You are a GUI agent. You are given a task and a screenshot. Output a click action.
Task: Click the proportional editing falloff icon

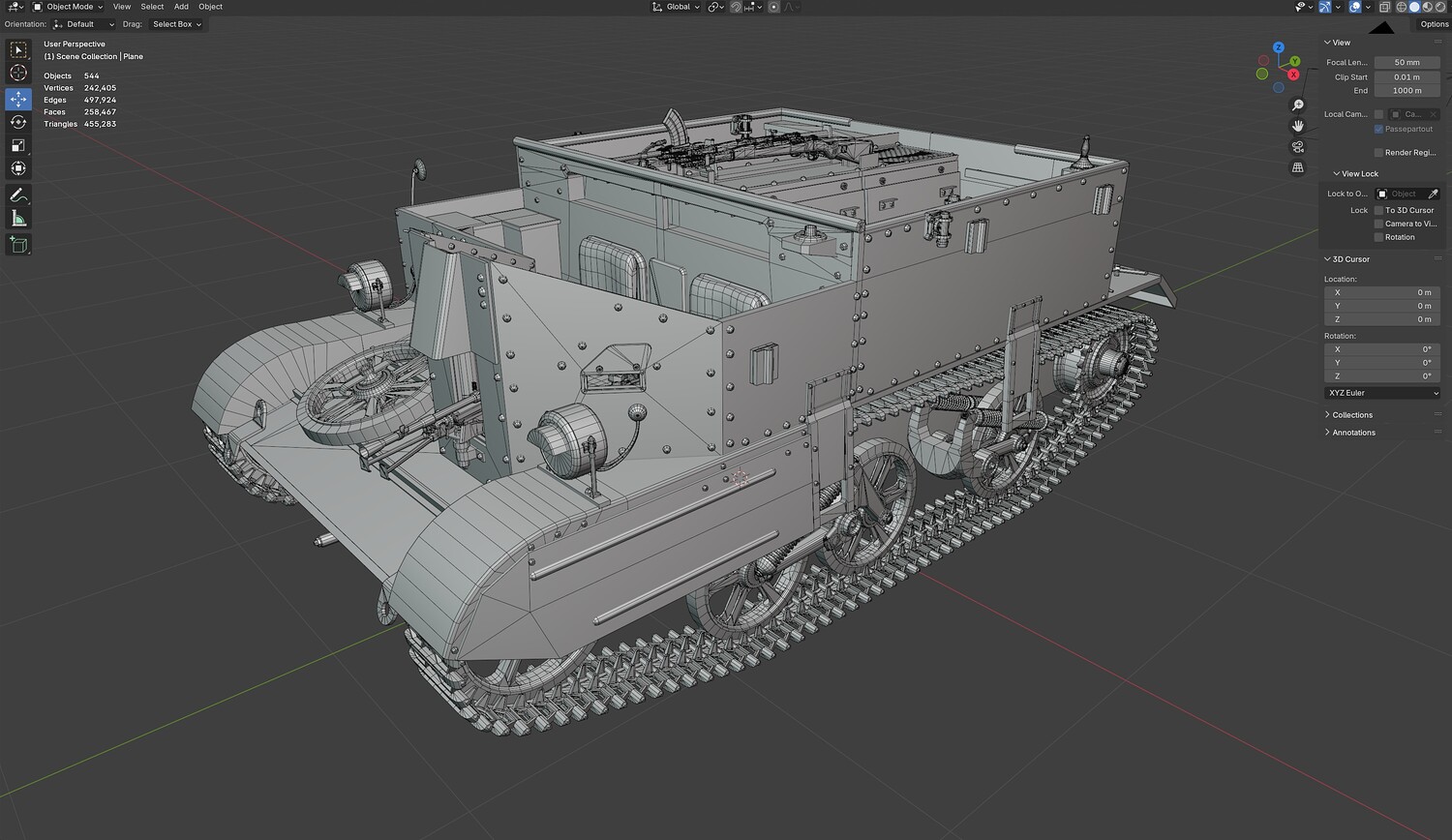(791, 7)
